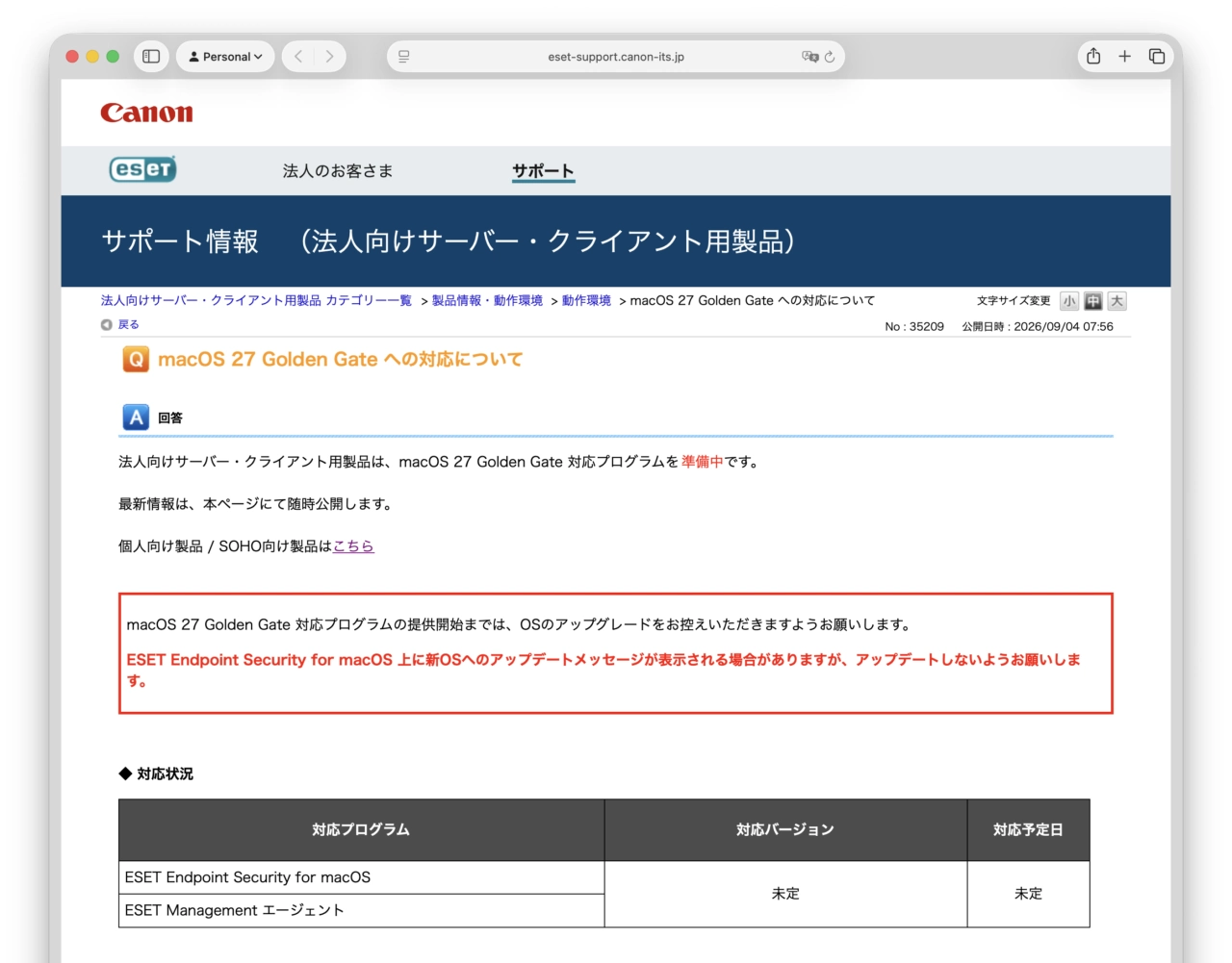Click the 対応プログラム table header
Image resolution: width=1232 pixels, height=963 pixels.
[x=361, y=829]
